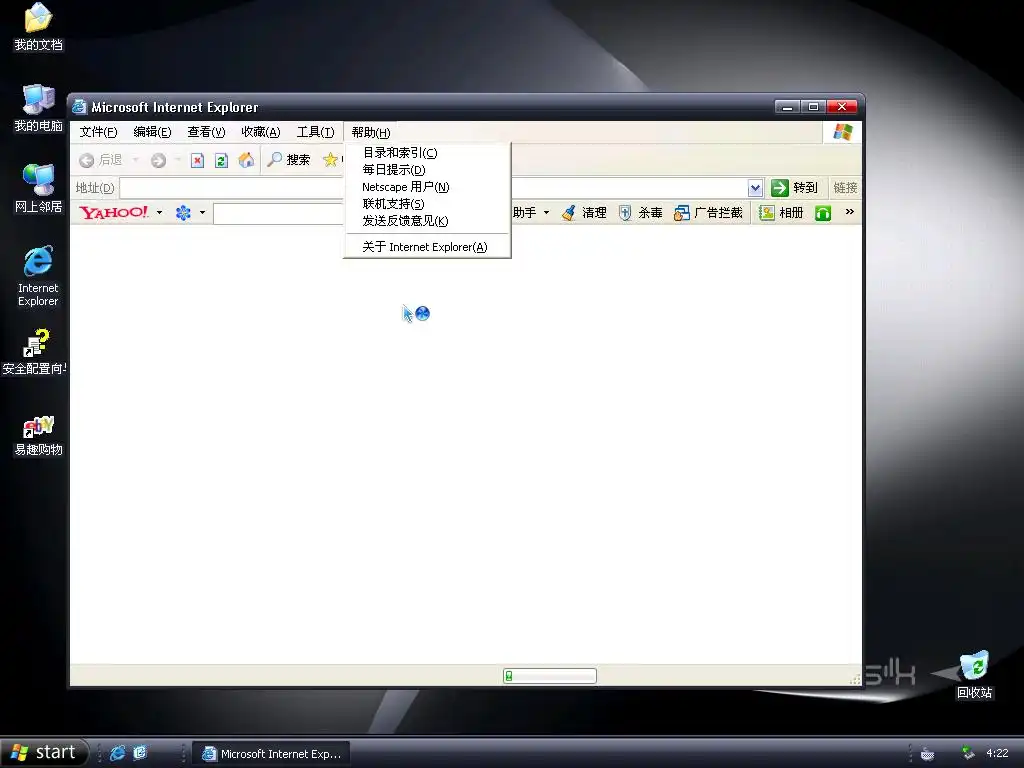Image resolution: width=1024 pixels, height=768 pixels.
Task: Select 易趣购物 eBay desktop icon
Action: click(39, 435)
